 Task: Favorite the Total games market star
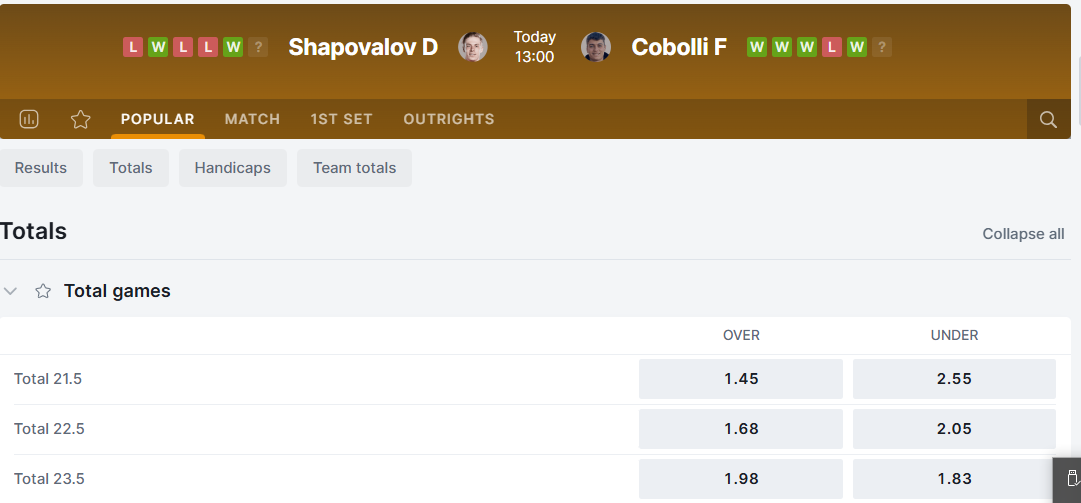point(43,291)
